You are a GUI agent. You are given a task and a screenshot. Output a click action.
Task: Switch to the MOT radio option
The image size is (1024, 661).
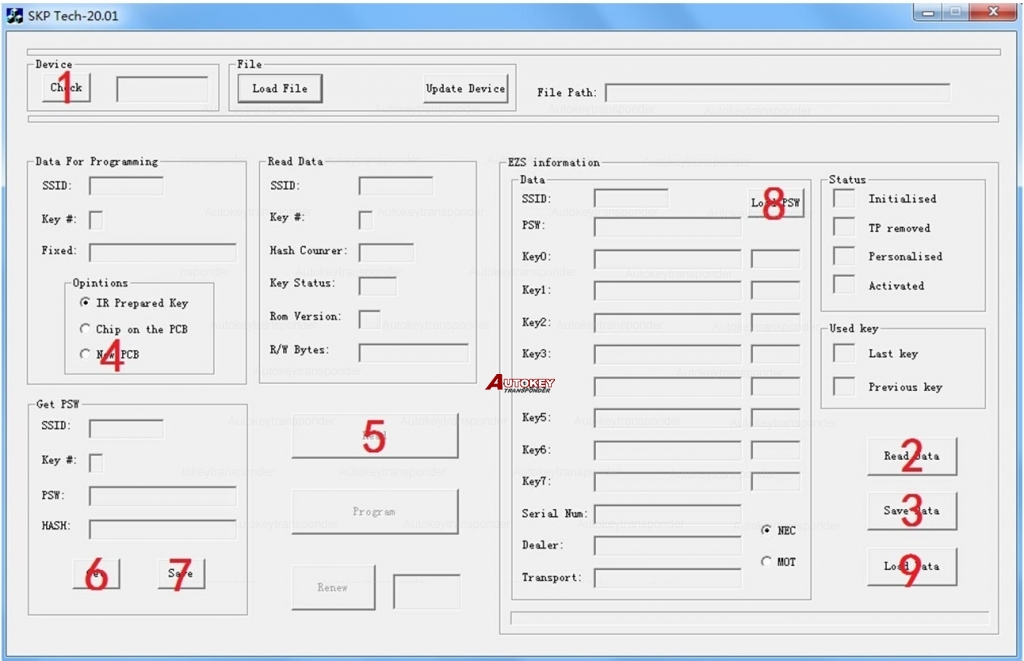click(x=767, y=562)
